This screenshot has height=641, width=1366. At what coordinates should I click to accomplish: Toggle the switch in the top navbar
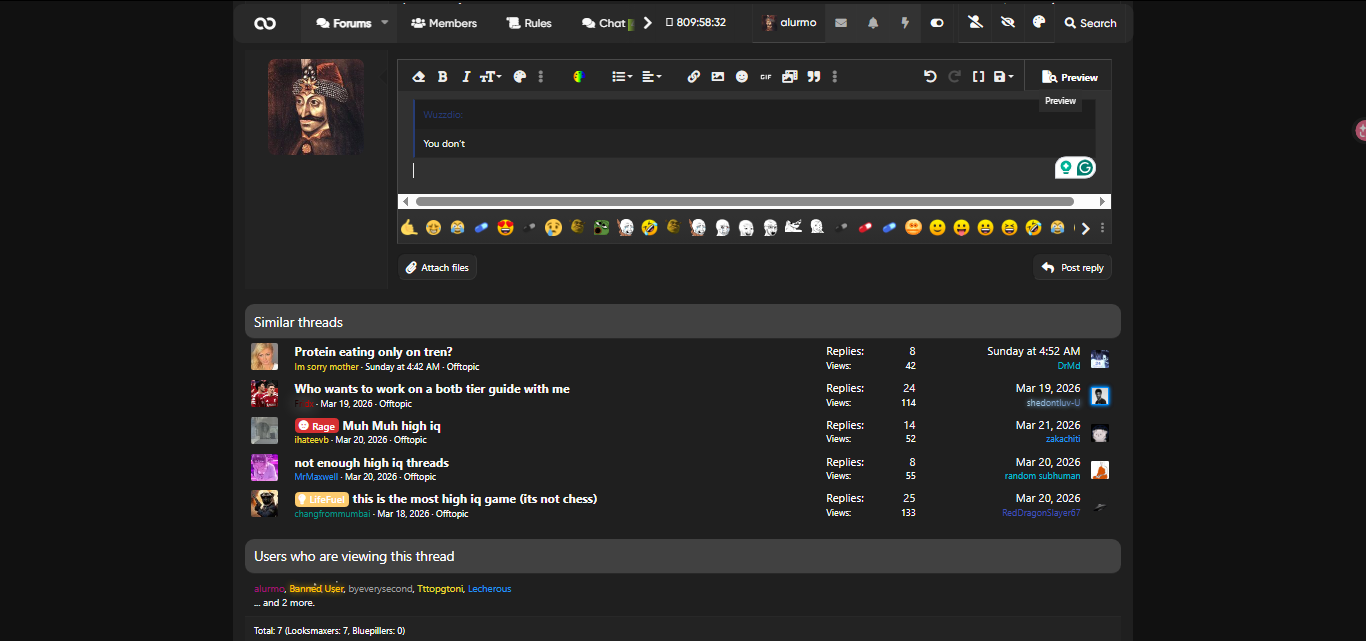937,23
